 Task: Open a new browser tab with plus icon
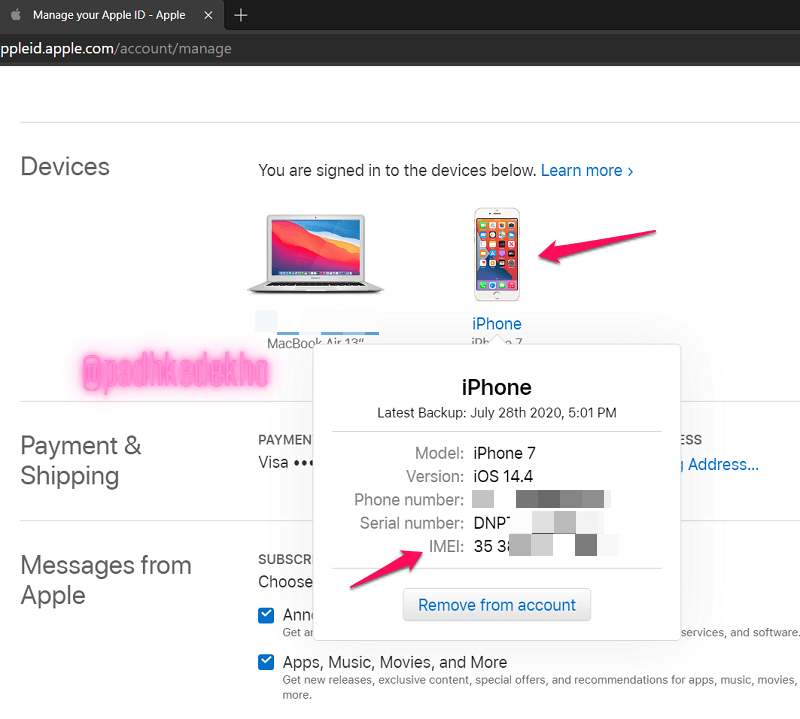pyautogui.click(x=241, y=15)
